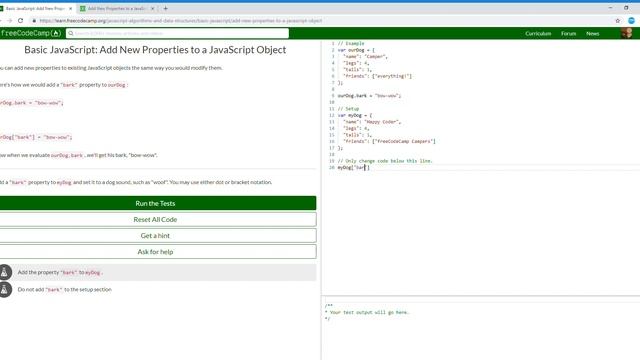Click the 'Only change code below this line' comment
Image resolution: width=640 pixels, height=360 pixels.
[x=385, y=161]
